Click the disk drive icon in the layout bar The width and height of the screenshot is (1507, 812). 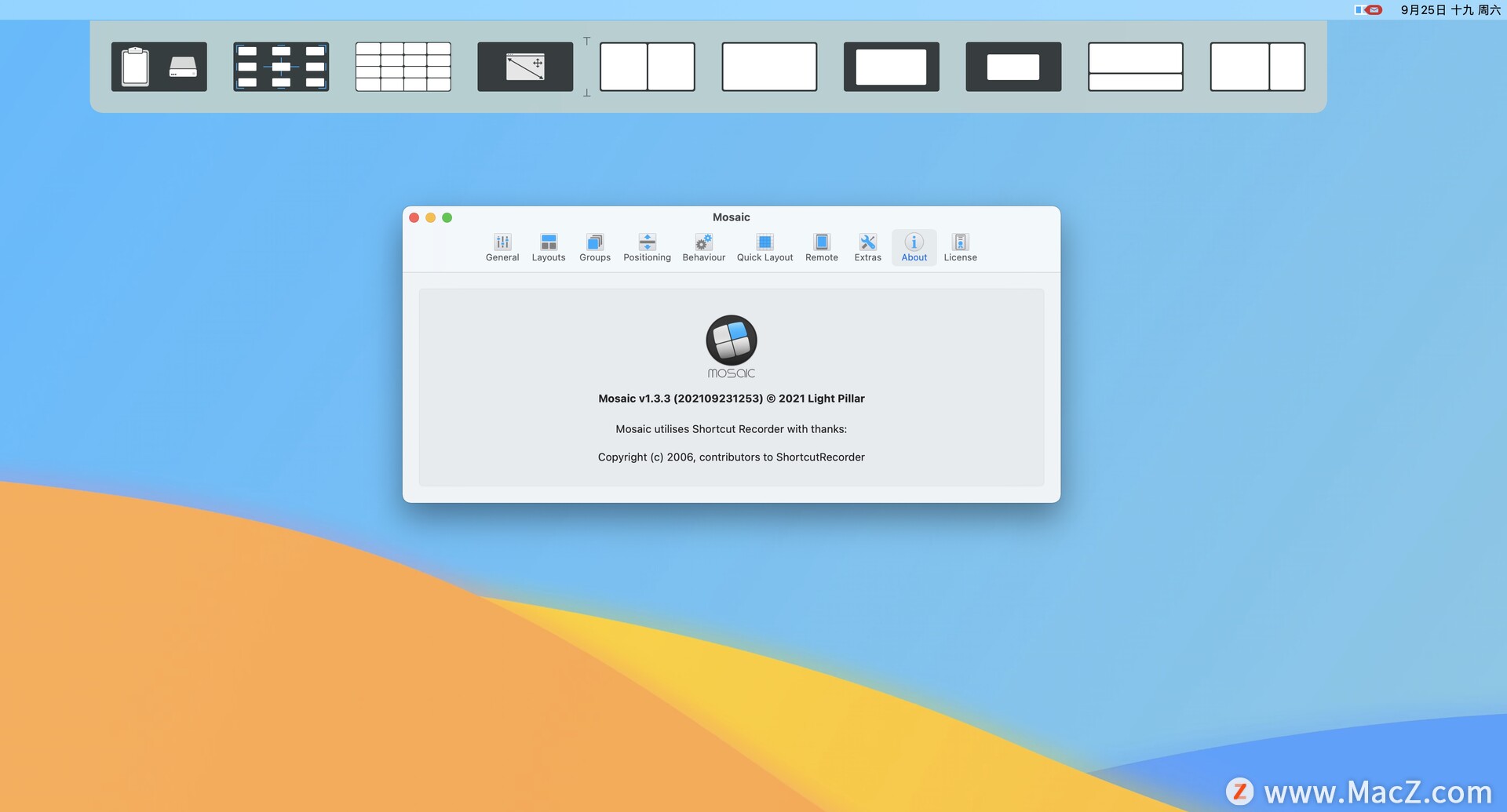pos(183,67)
